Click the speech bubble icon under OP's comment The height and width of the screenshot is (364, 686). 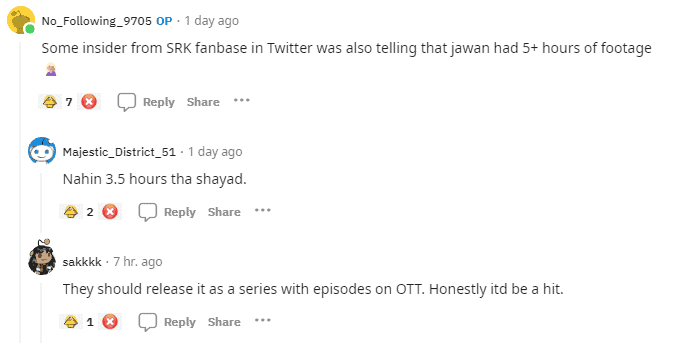tap(126, 102)
